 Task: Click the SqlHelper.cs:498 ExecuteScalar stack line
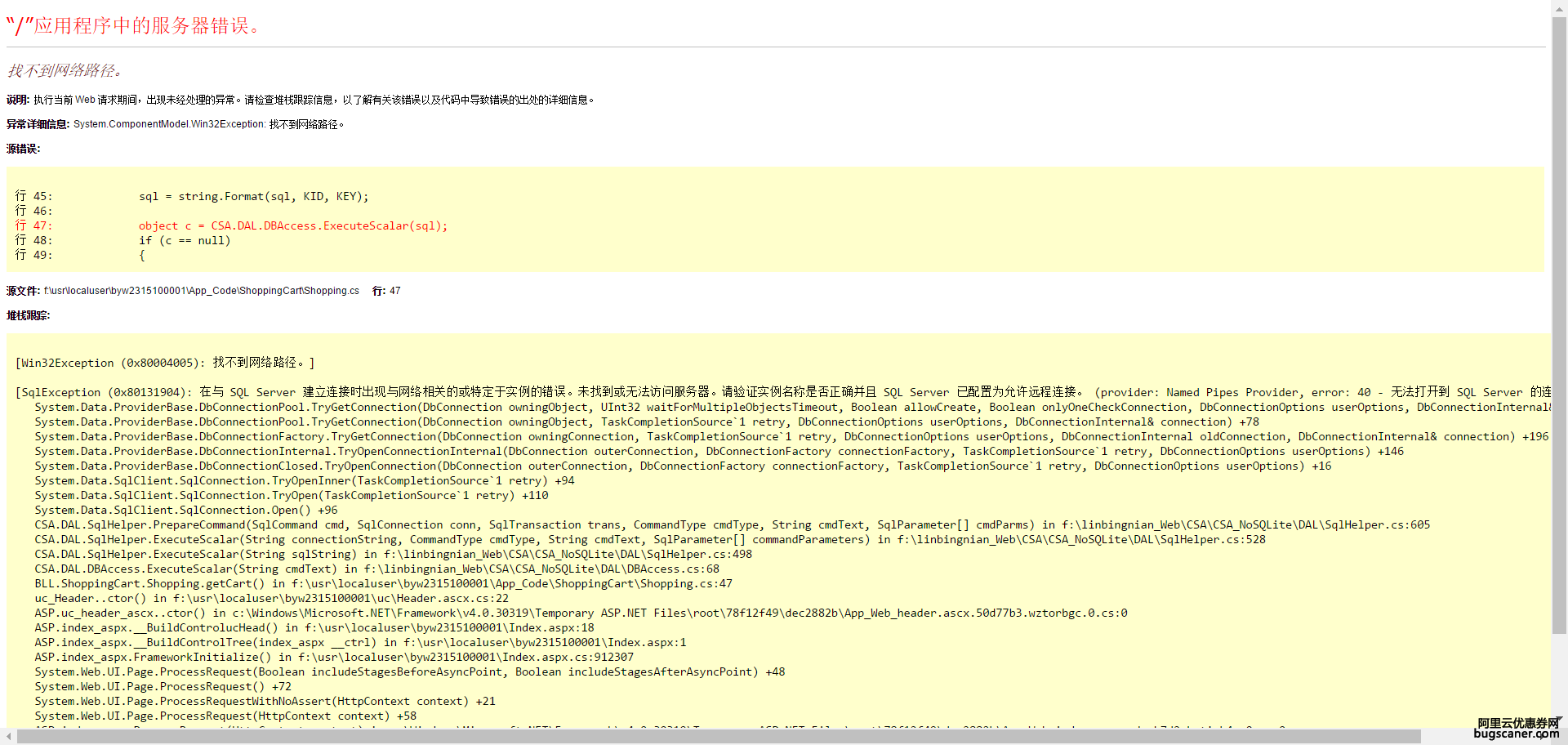pyautogui.click(x=394, y=554)
